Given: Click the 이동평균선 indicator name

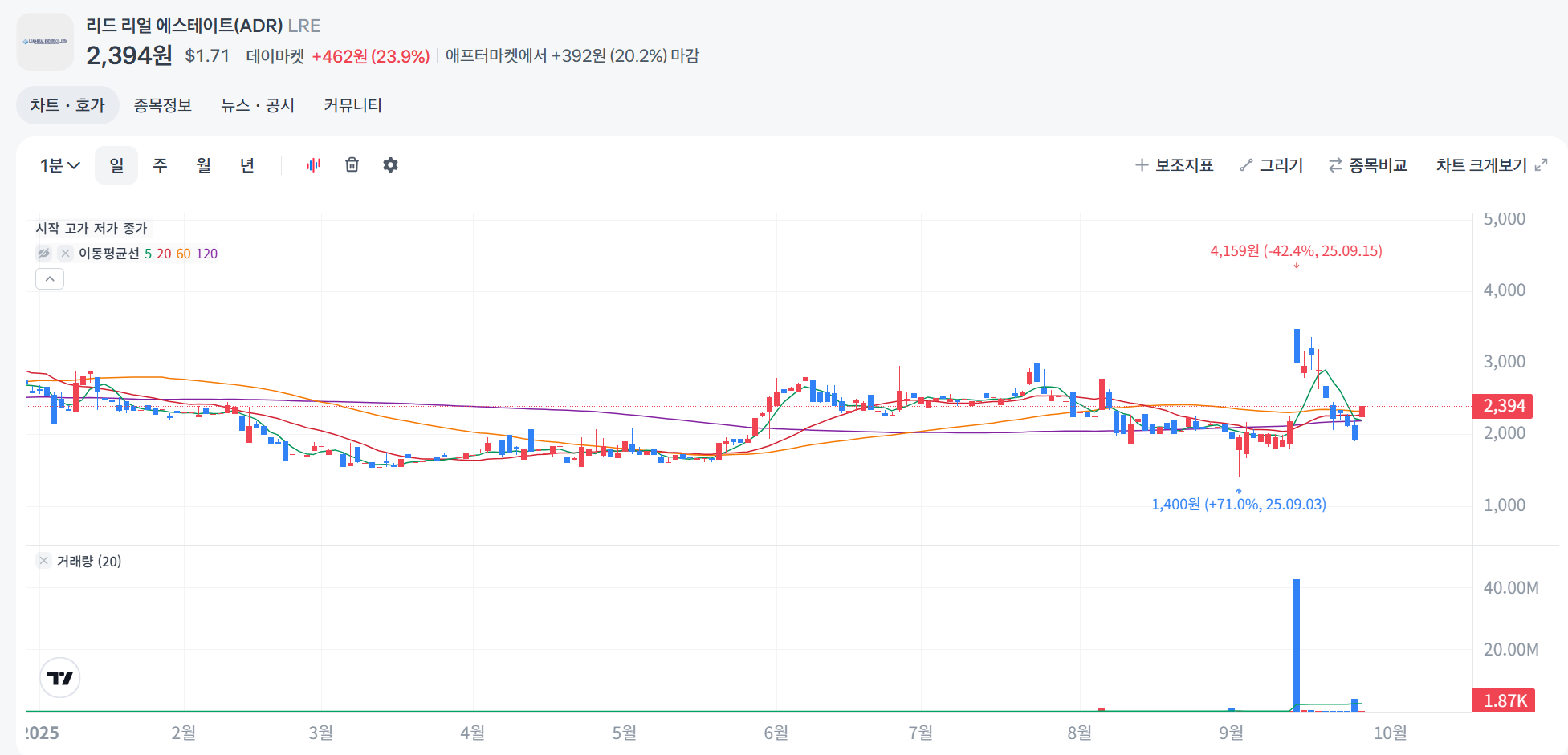Looking at the screenshot, I should click(x=108, y=254).
